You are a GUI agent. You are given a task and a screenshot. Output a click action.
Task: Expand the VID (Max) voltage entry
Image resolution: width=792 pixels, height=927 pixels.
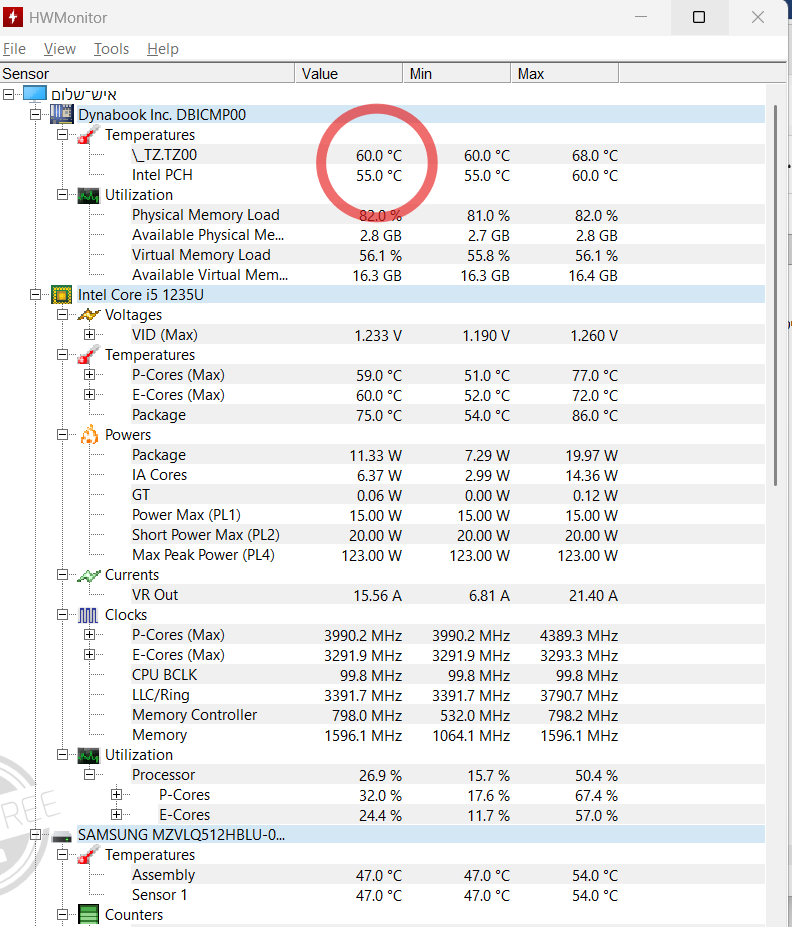(90, 335)
